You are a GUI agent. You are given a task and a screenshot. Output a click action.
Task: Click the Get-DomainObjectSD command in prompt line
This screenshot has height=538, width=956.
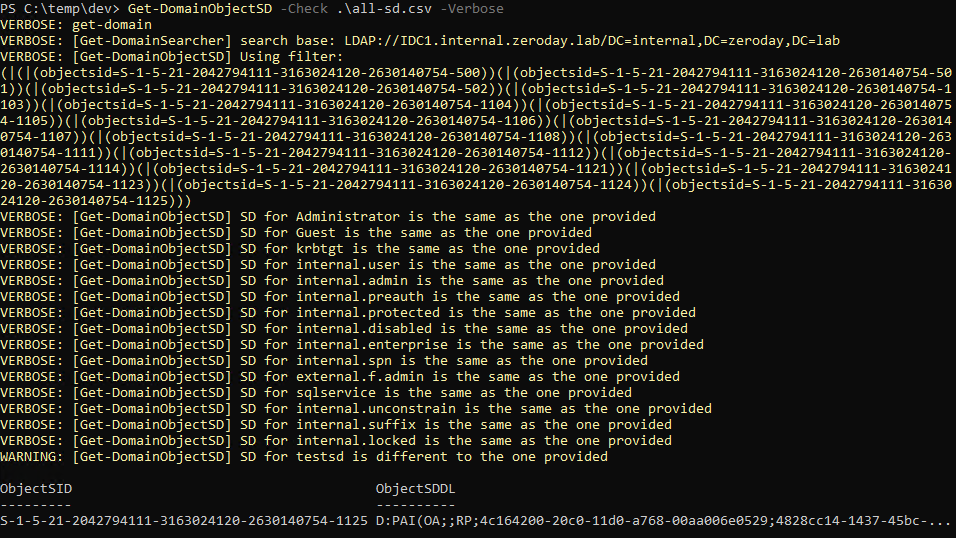coord(200,9)
